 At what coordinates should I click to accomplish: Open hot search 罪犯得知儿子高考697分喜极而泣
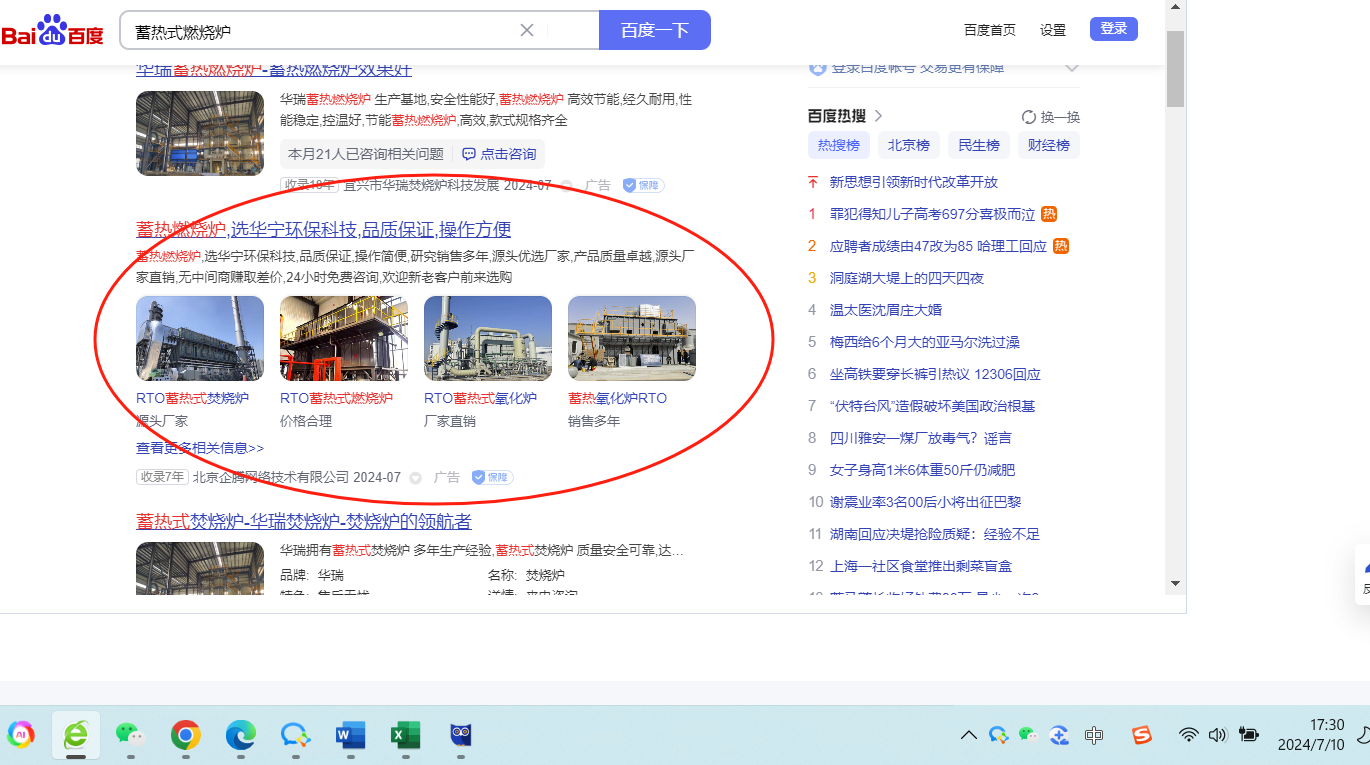[932, 214]
